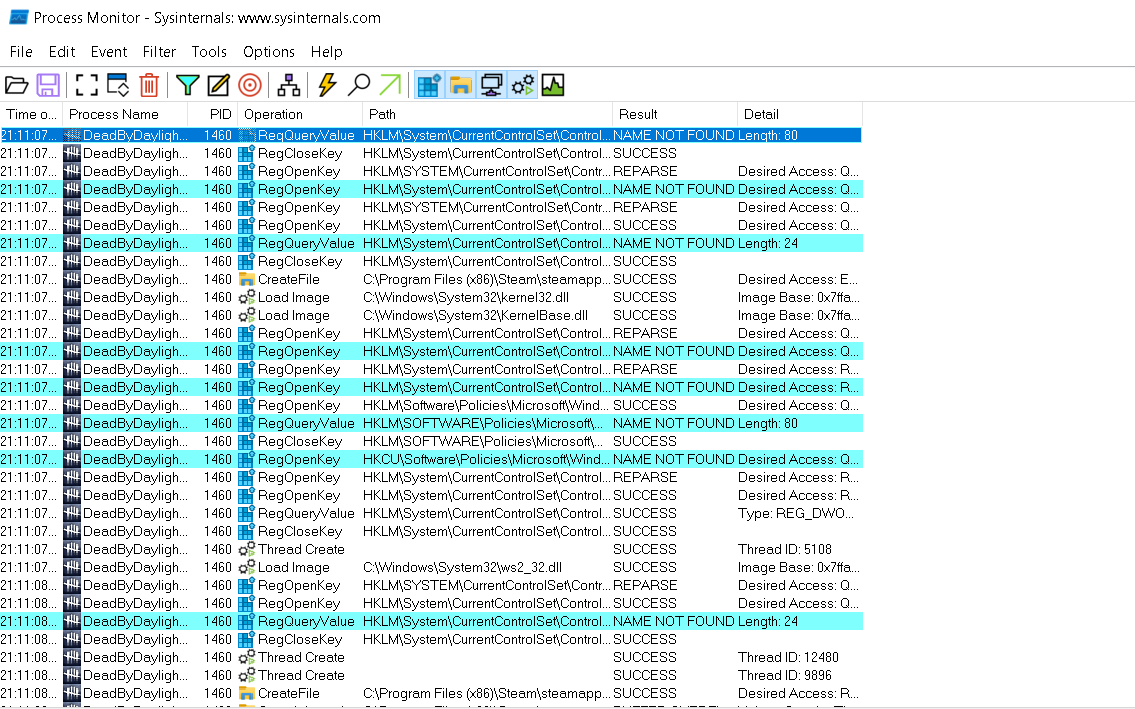Select the kernel32.dll Load Image path
This screenshot has width=1135, height=709.
(466, 298)
